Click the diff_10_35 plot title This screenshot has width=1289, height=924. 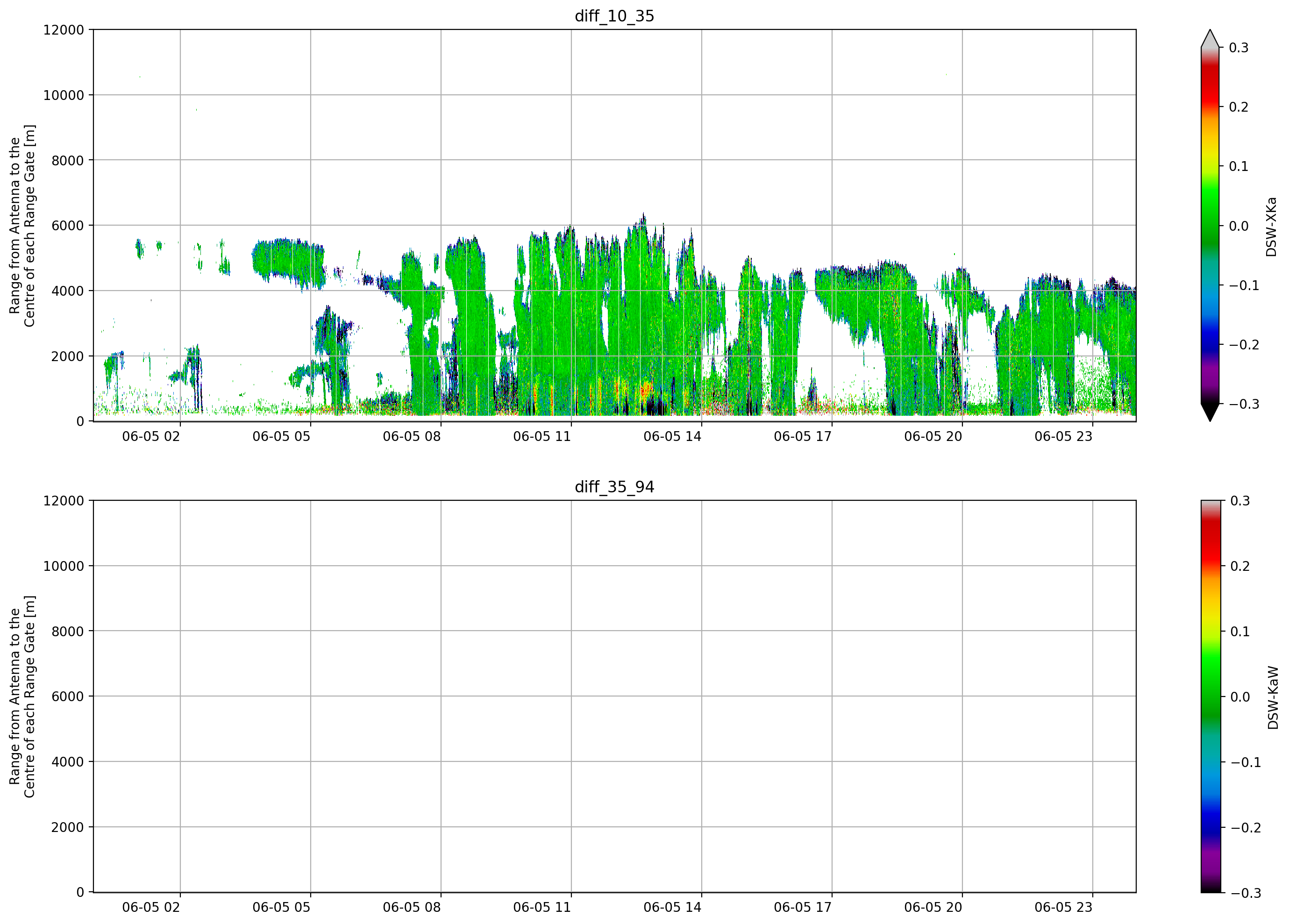coord(614,16)
